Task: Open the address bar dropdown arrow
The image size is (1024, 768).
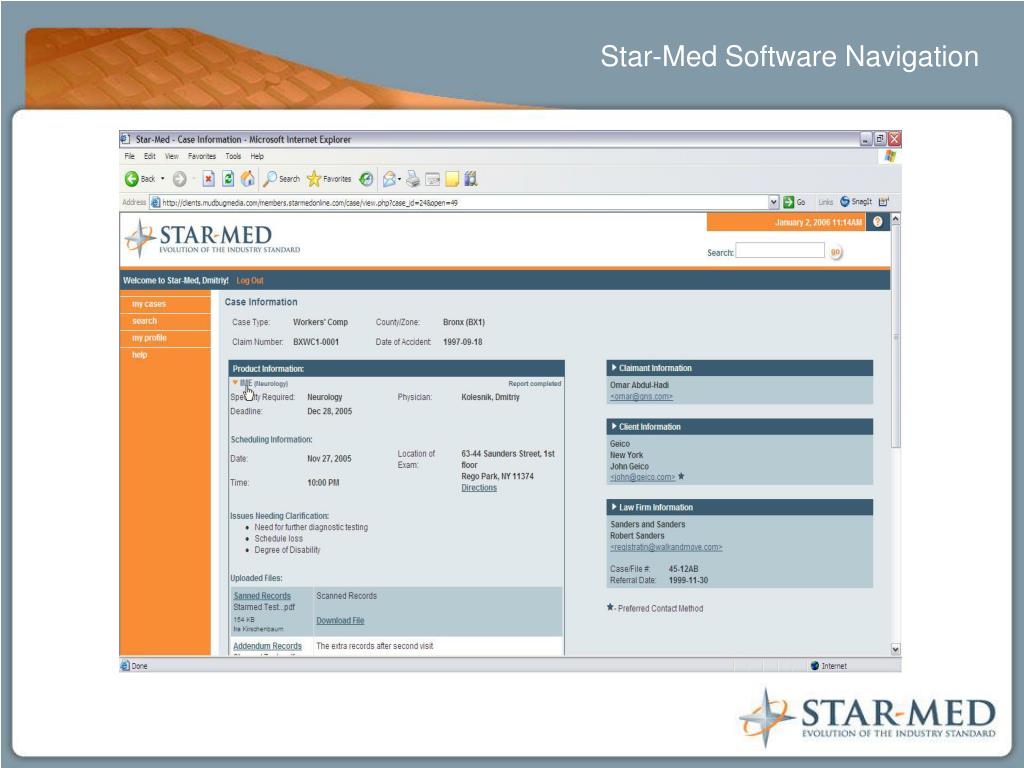Action: coord(773,201)
